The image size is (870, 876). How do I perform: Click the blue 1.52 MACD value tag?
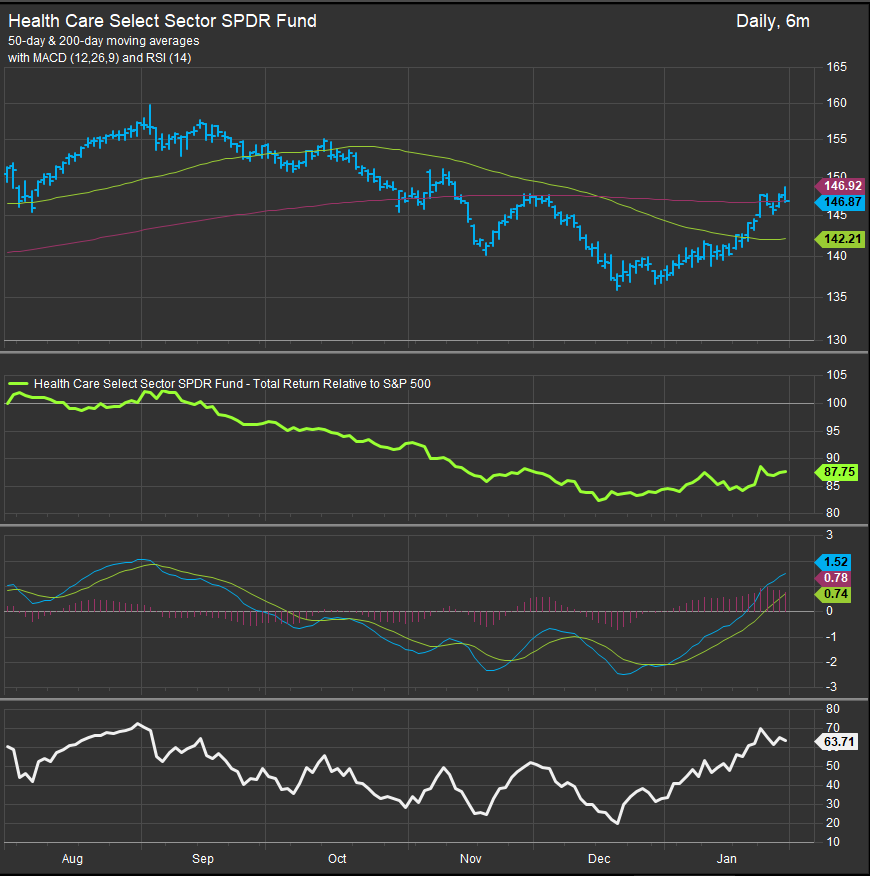pos(833,562)
